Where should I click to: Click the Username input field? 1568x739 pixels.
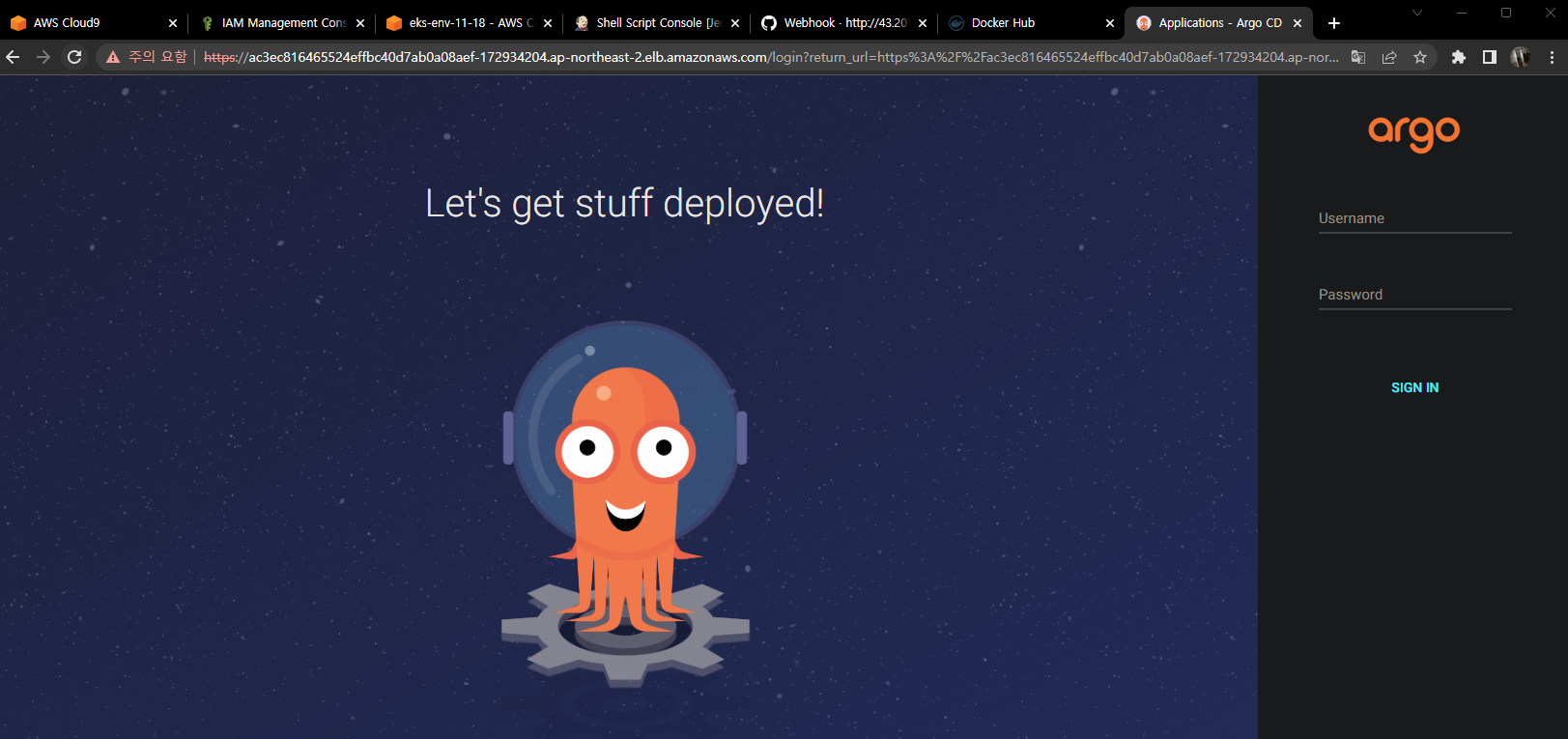(1414, 219)
